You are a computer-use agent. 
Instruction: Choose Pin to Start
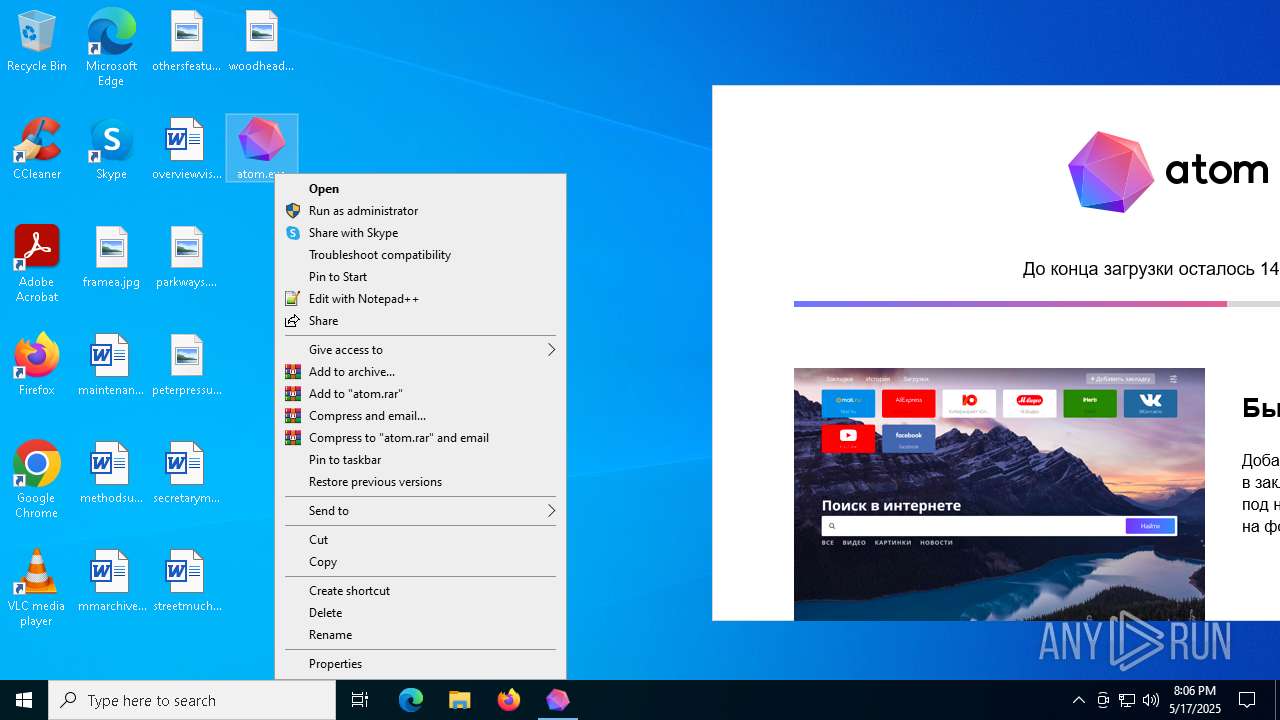pyautogui.click(x=420, y=277)
